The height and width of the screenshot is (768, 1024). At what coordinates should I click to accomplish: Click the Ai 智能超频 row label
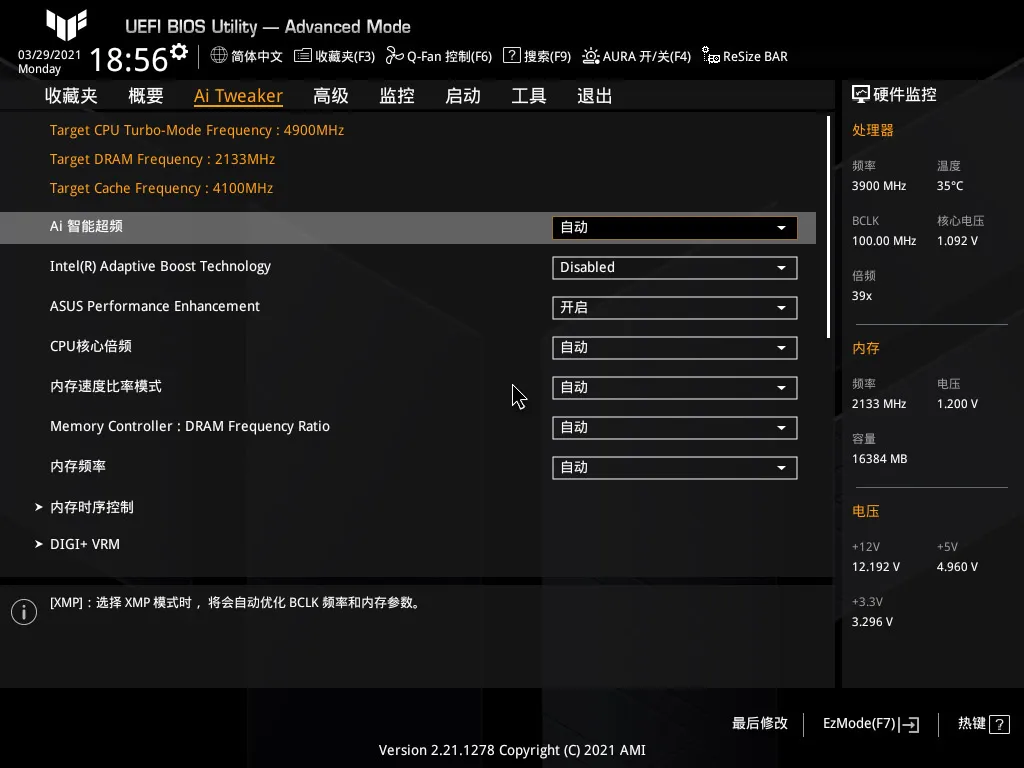point(86,226)
